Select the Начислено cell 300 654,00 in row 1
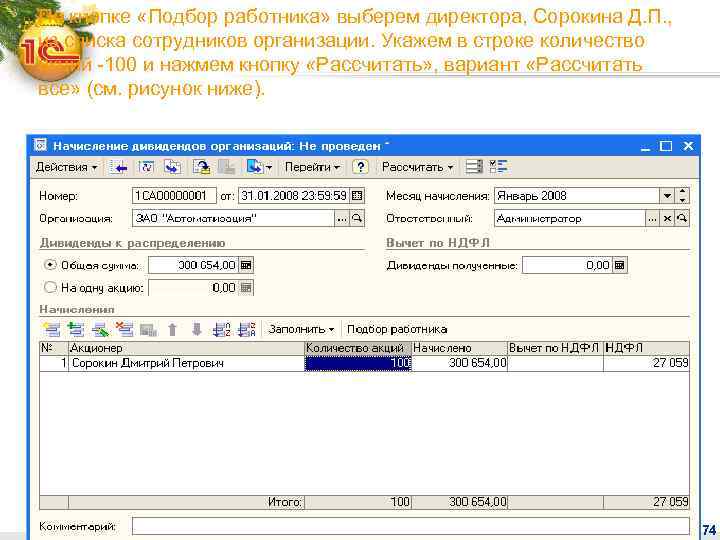Screen dimensions: 720x540 click(460, 363)
